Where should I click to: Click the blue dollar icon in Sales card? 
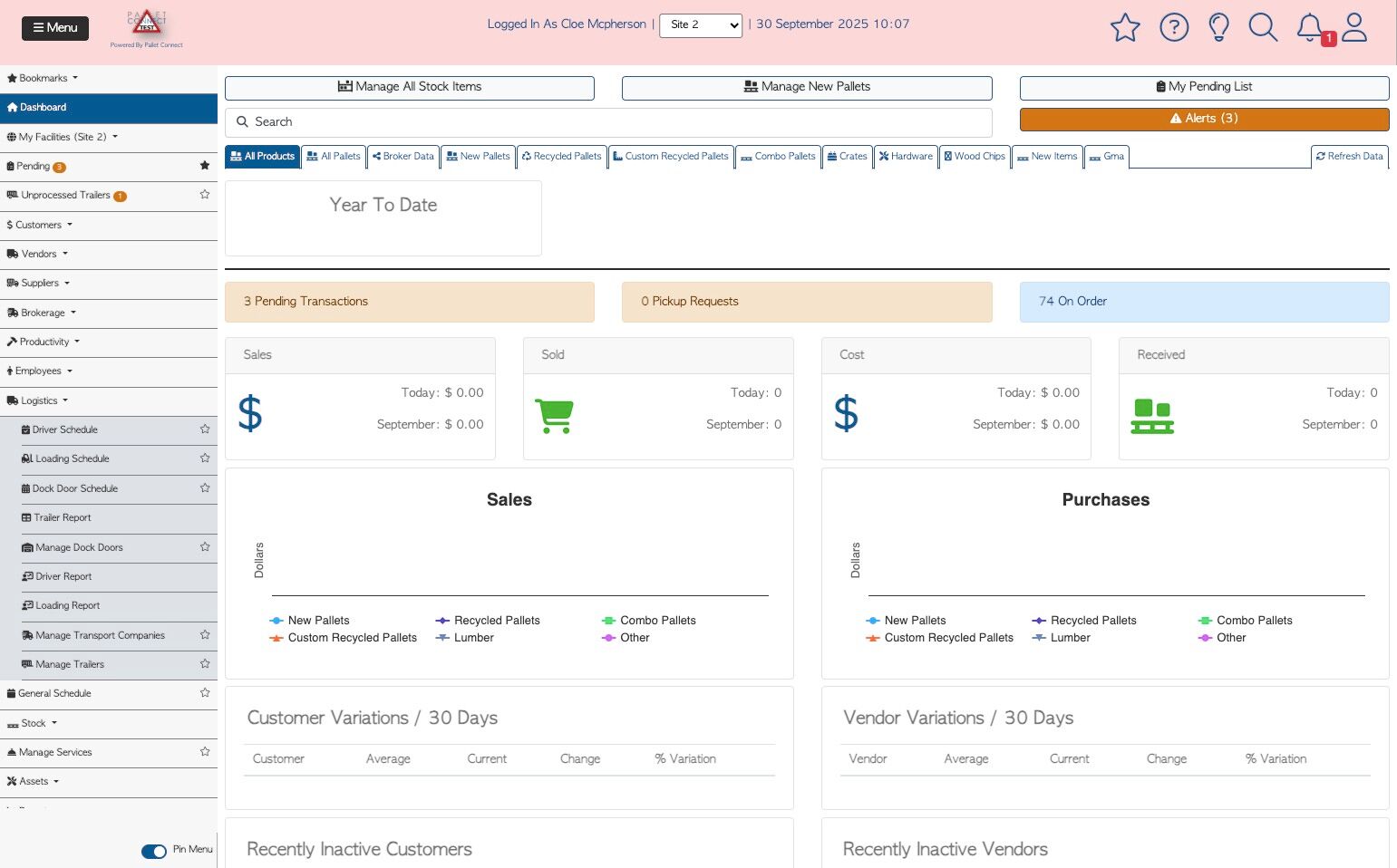(x=250, y=413)
